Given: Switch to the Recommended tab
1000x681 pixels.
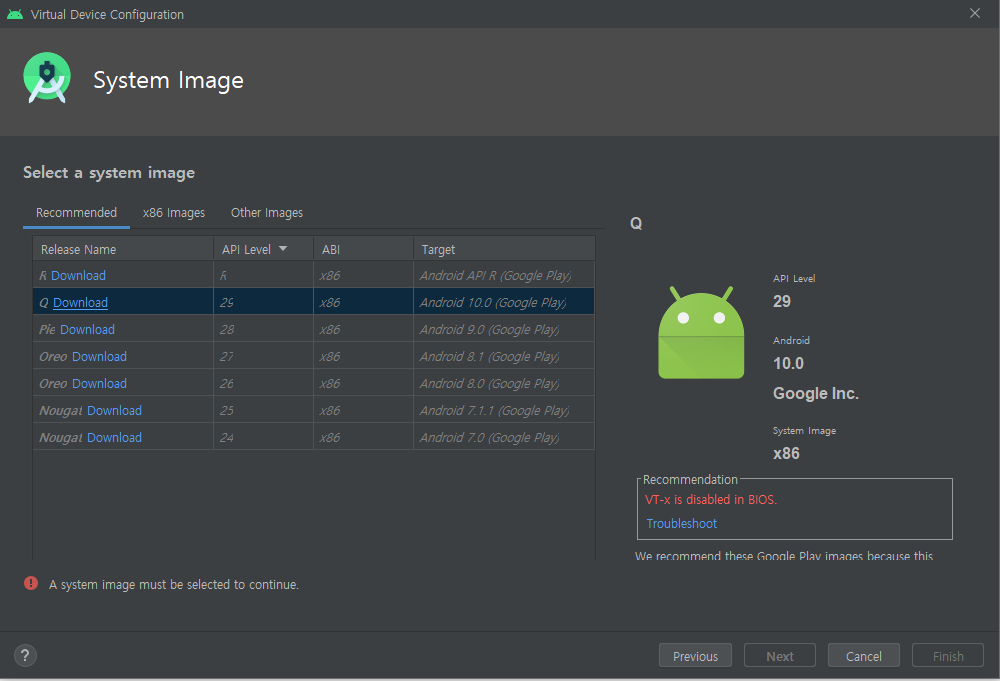Looking at the screenshot, I should (x=76, y=212).
